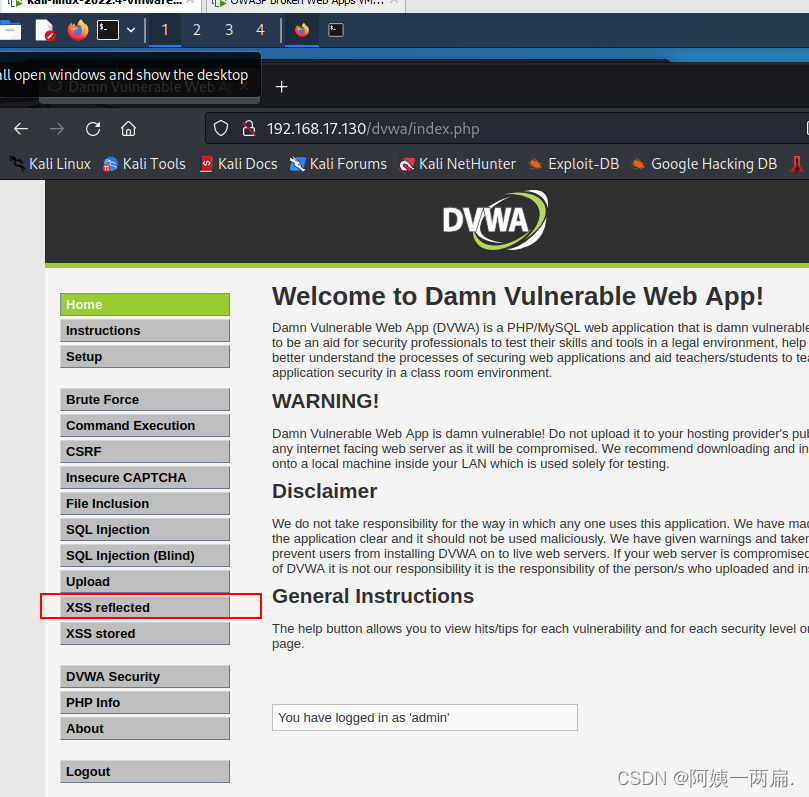Open the Setup page
Image resolution: width=809 pixels, height=797 pixels.
145,356
